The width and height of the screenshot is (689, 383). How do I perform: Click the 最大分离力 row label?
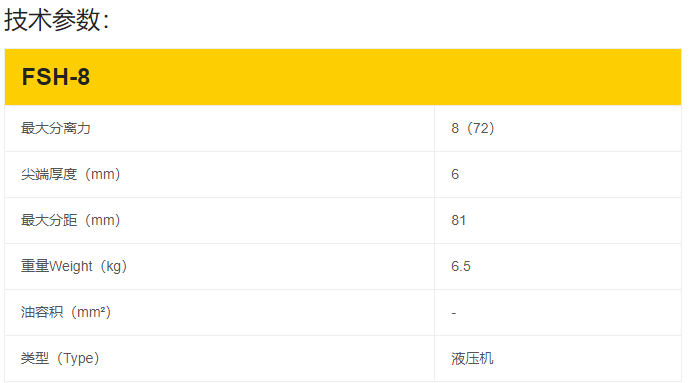[56, 128]
